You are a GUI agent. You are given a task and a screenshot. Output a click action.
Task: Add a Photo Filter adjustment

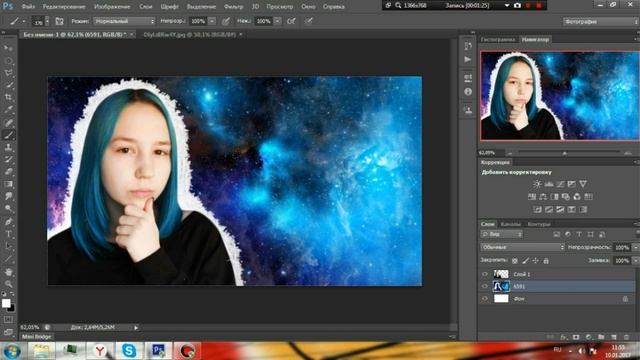(566, 197)
